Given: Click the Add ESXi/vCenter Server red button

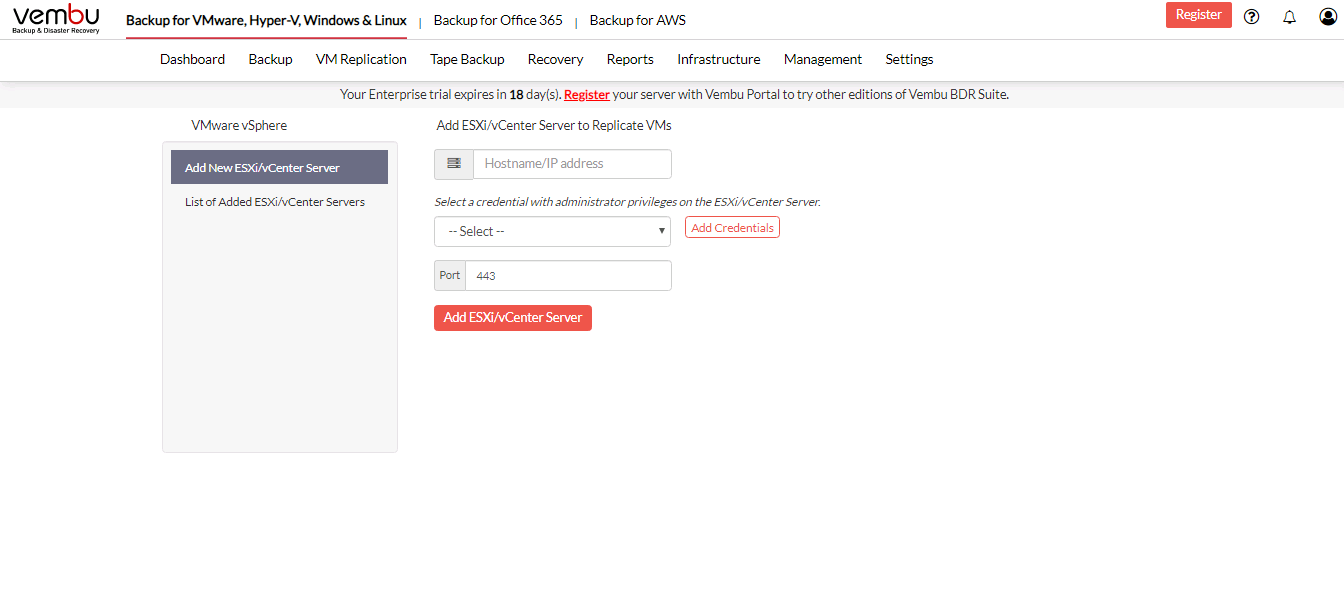Looking at the screenshot, I should point(512,318).
